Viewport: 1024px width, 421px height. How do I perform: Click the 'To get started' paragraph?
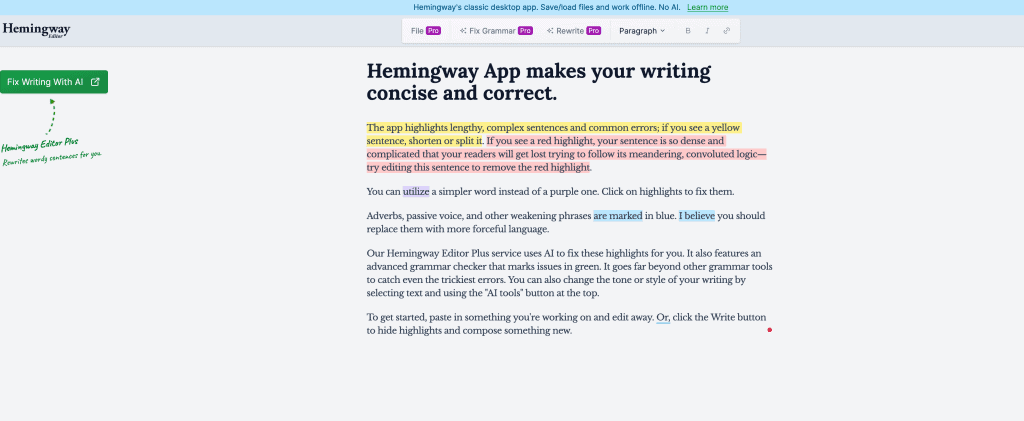tap(566, 324)
